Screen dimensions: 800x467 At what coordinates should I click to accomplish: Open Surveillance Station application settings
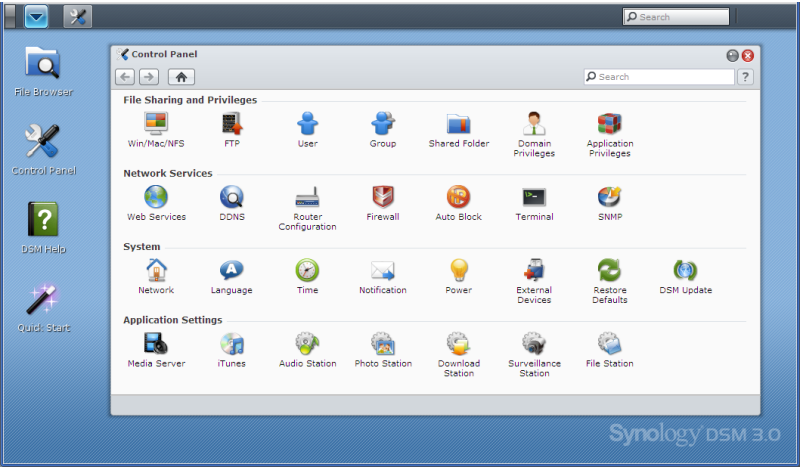click(x=534, y=344)
